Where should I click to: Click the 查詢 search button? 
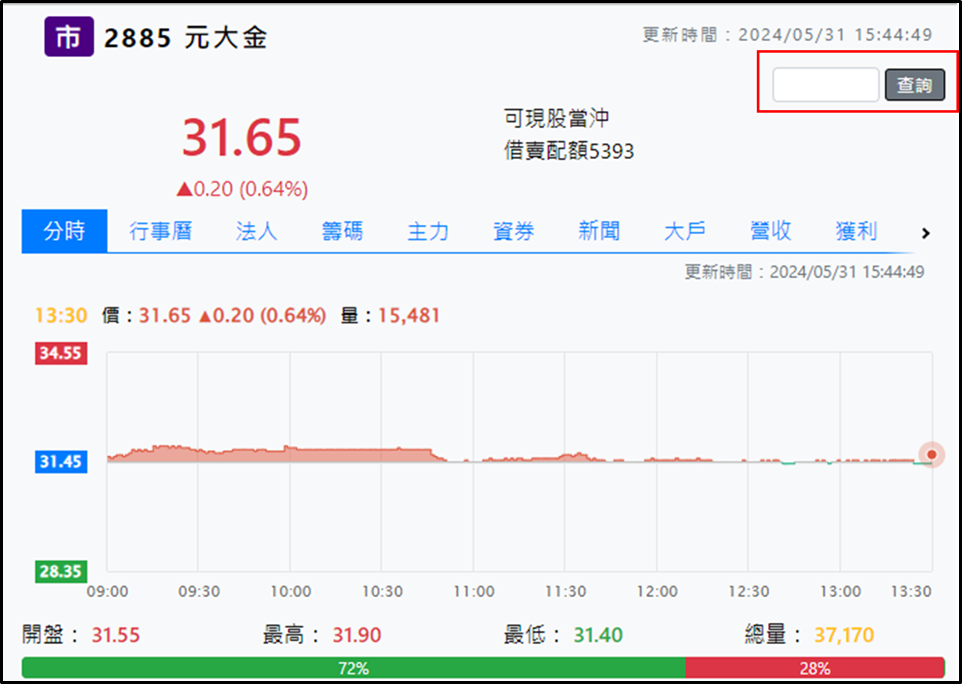[x=915, y=85]
